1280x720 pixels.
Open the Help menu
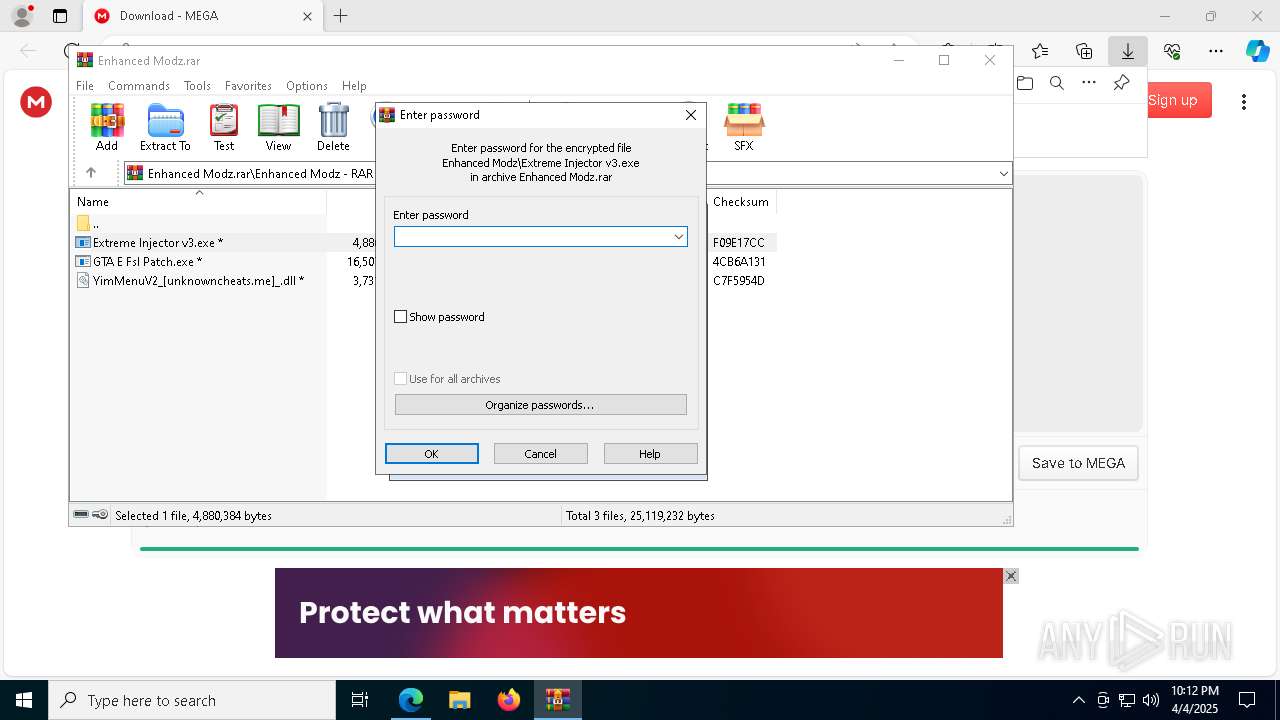354,86
